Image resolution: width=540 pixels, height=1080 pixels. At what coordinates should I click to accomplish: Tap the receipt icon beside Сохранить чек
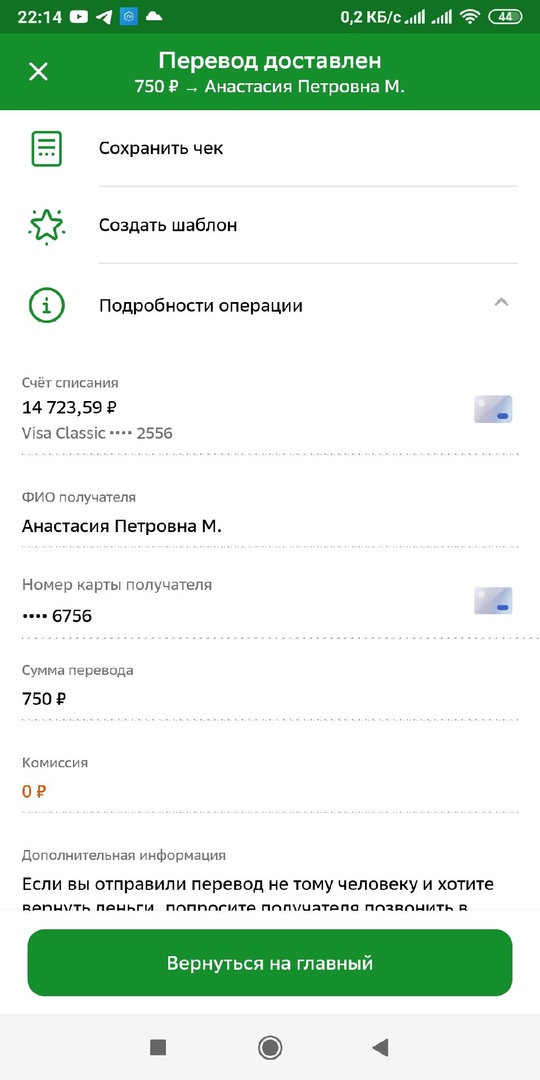47,148
